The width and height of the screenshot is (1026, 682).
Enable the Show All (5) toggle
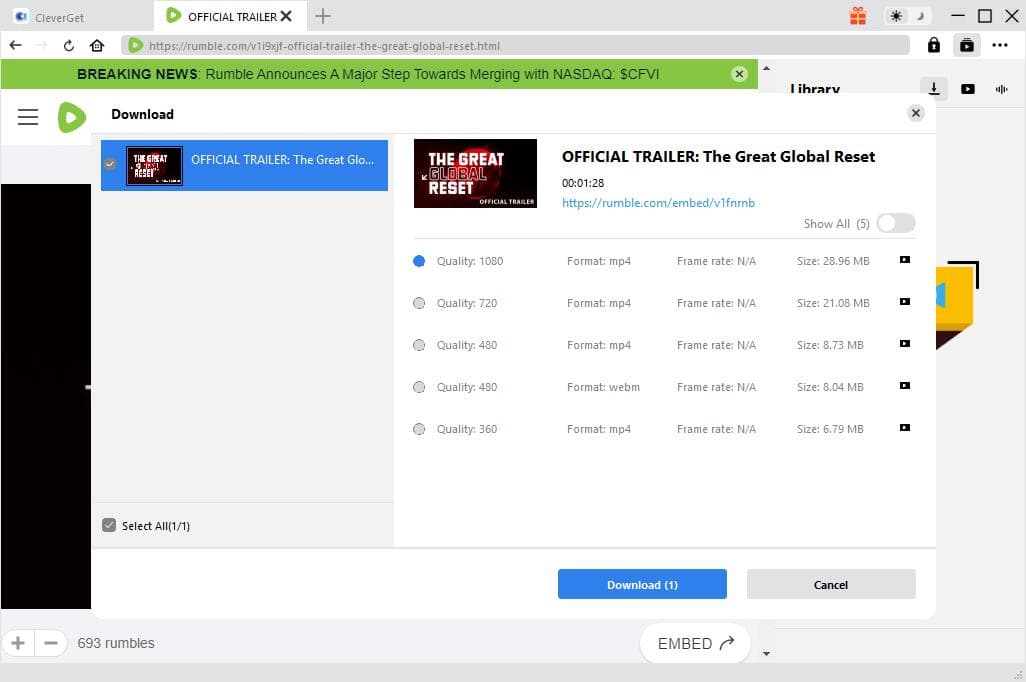coord(895,223)
